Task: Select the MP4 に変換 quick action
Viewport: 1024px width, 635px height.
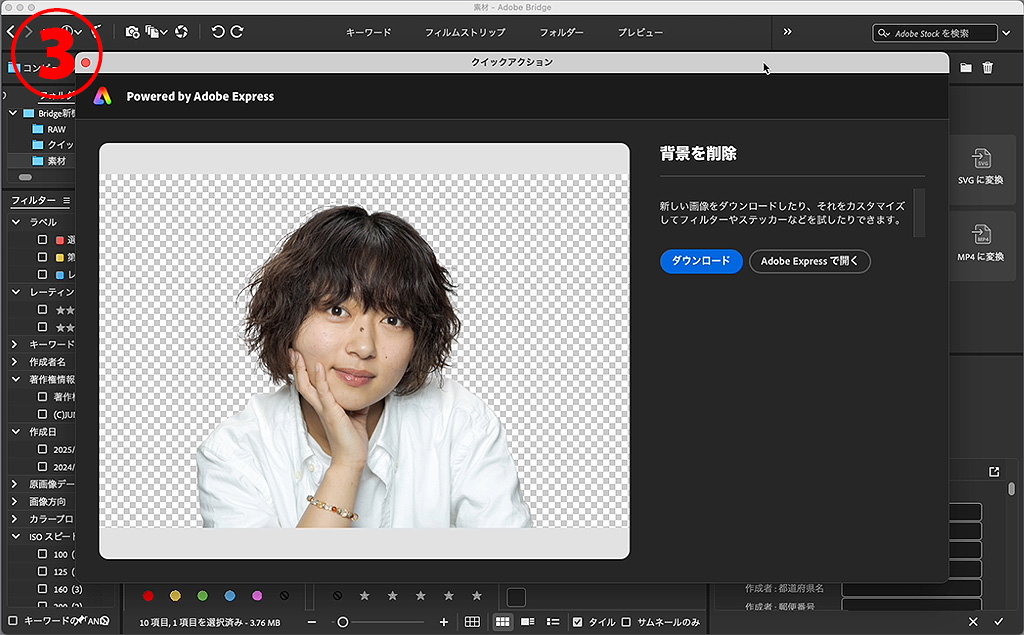Action: click(981, 243)
